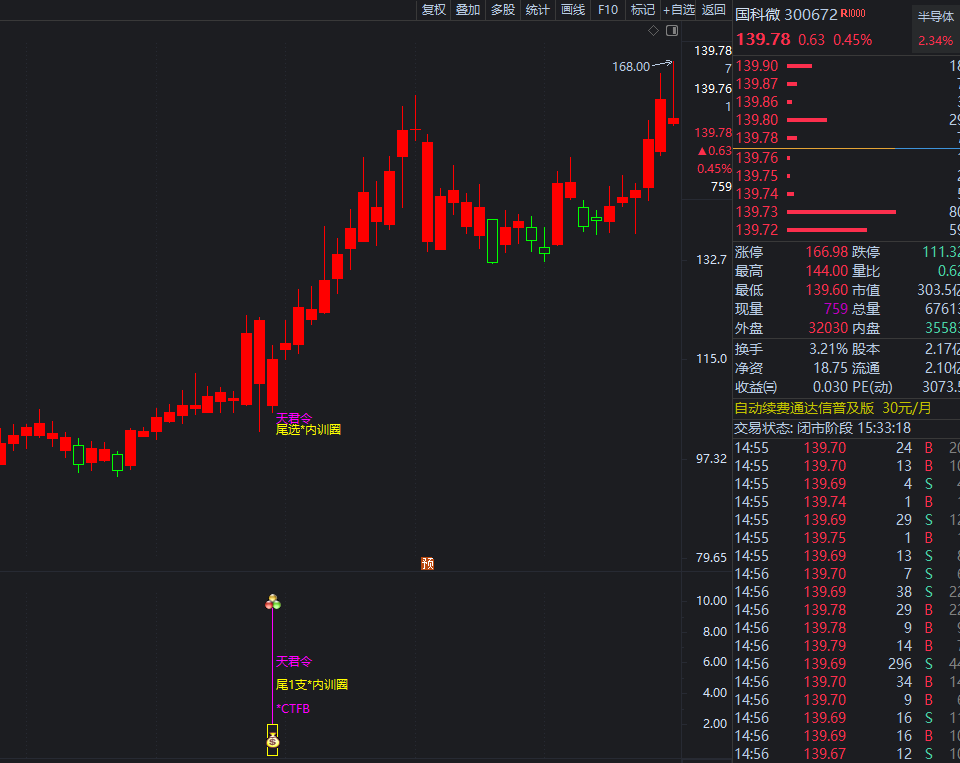This screenshot has width=960, height=763.
Task: Click the 标记 mark button
Action: [642, 10]
